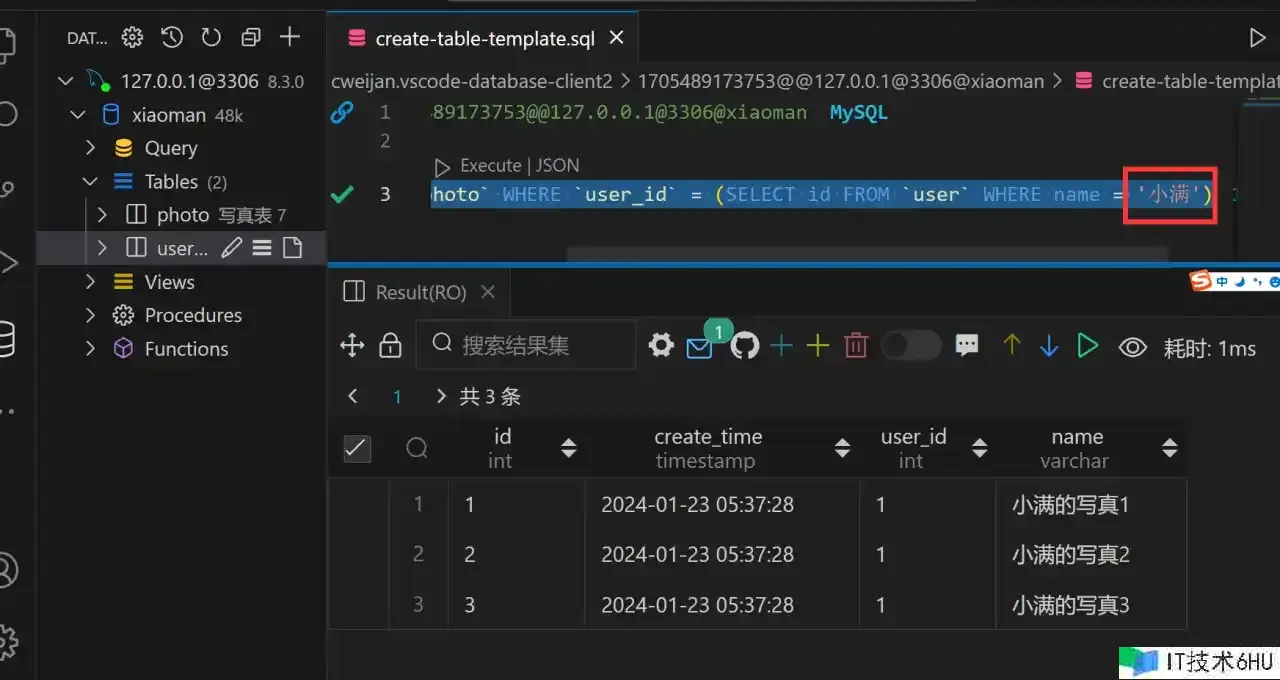Switch to the Result(RO) tab

[x=420, y=292]
